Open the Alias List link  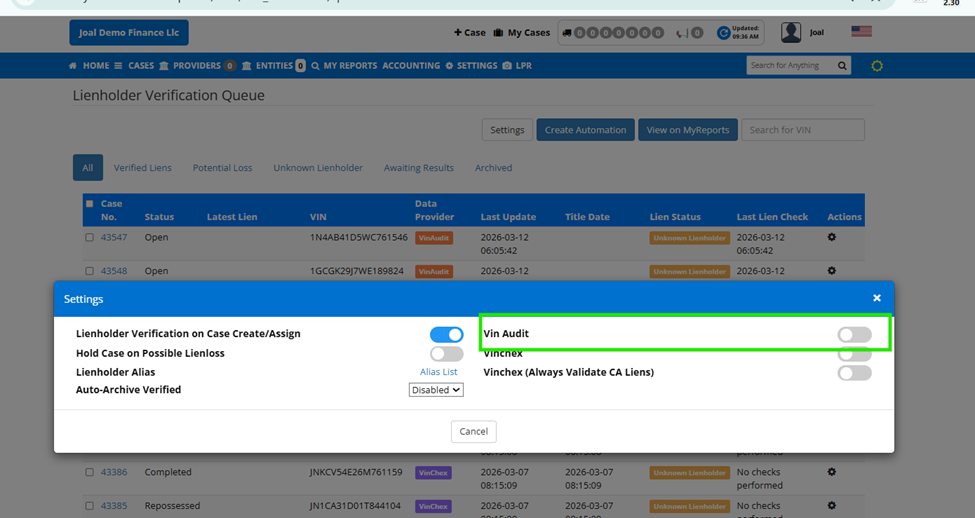pos(438,372)
